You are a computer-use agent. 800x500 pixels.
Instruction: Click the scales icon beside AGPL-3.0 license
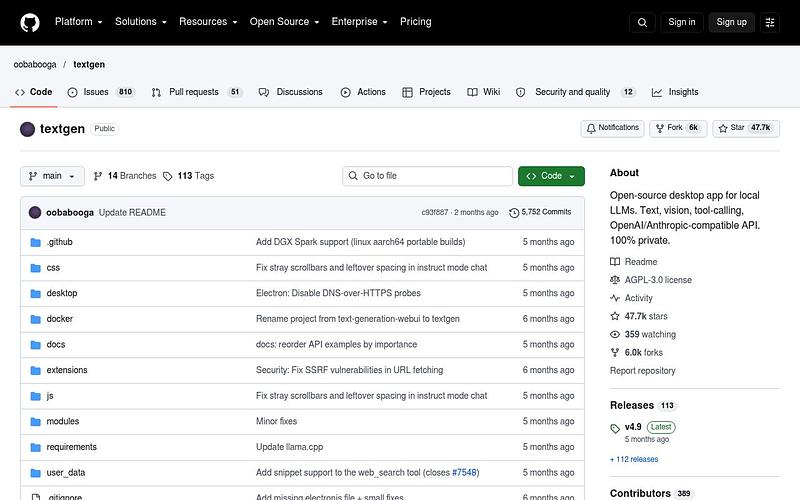click(x=615, y=280)
